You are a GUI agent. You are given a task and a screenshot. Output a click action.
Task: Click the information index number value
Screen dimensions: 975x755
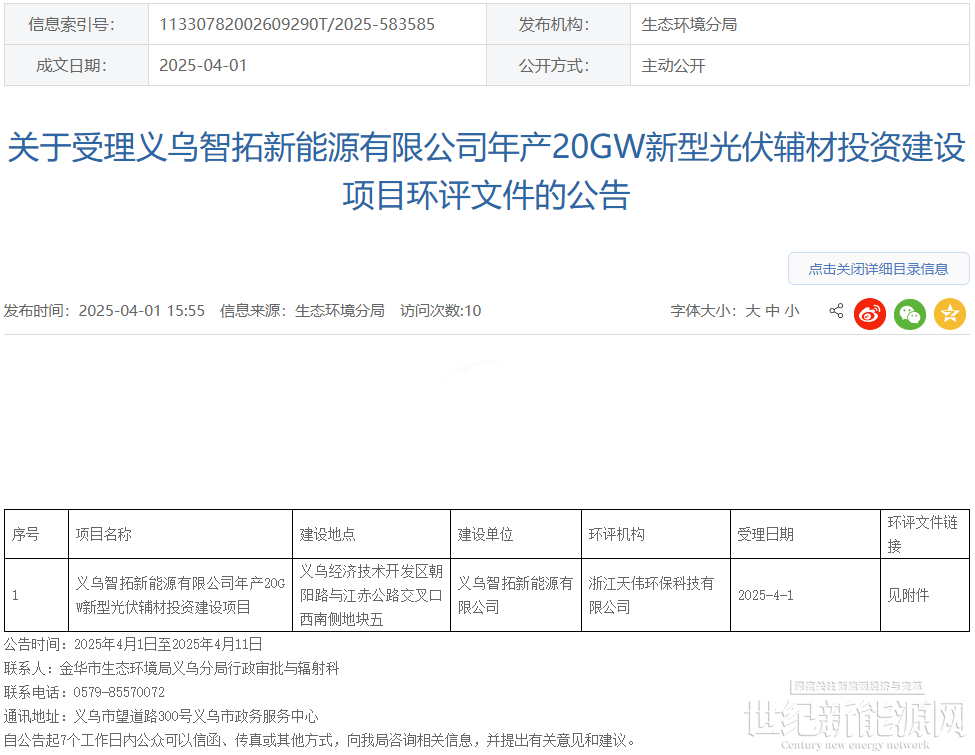coord(297,24)
